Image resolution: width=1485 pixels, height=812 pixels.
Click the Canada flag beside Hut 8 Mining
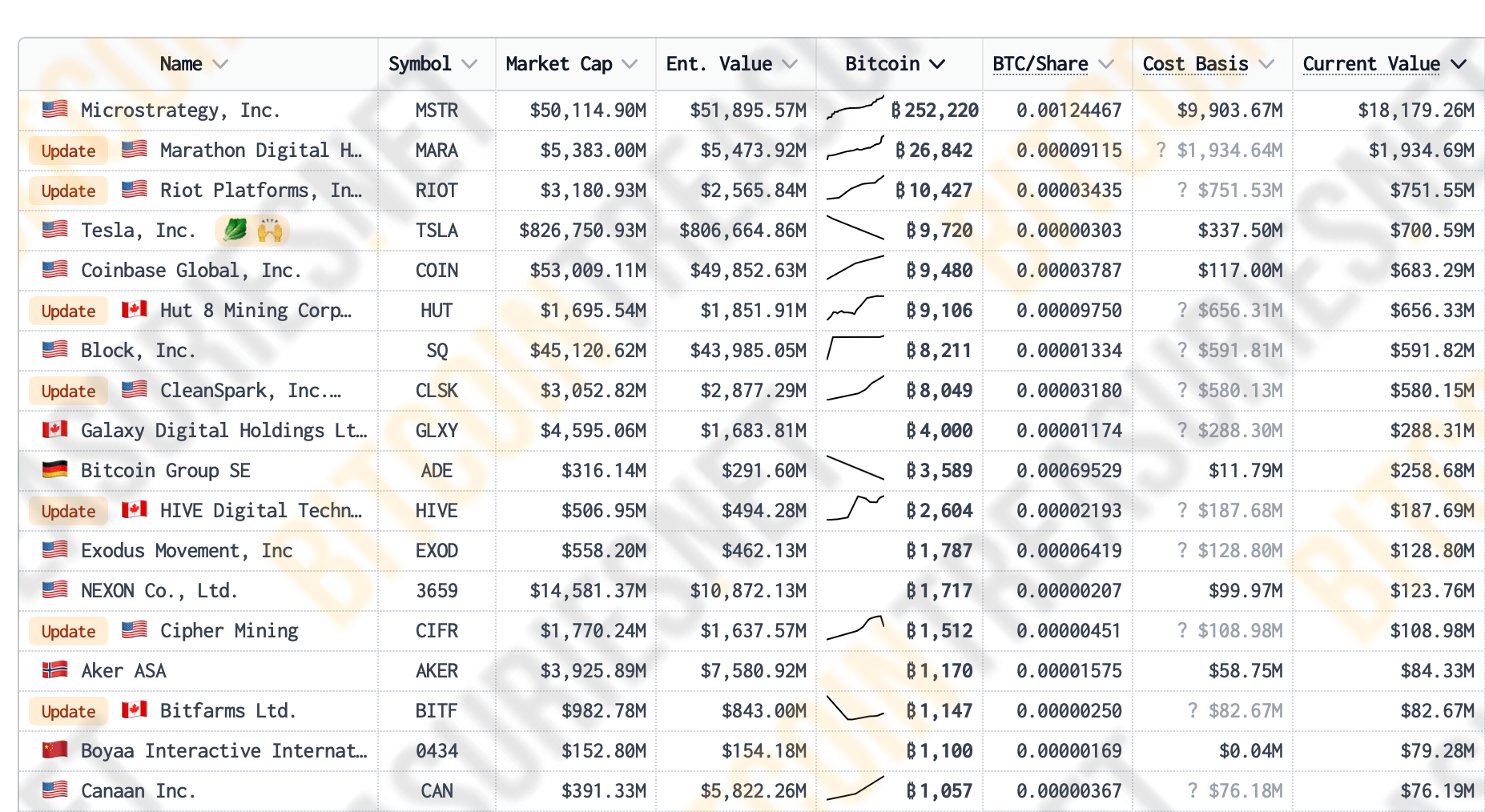tap(134, 309)
